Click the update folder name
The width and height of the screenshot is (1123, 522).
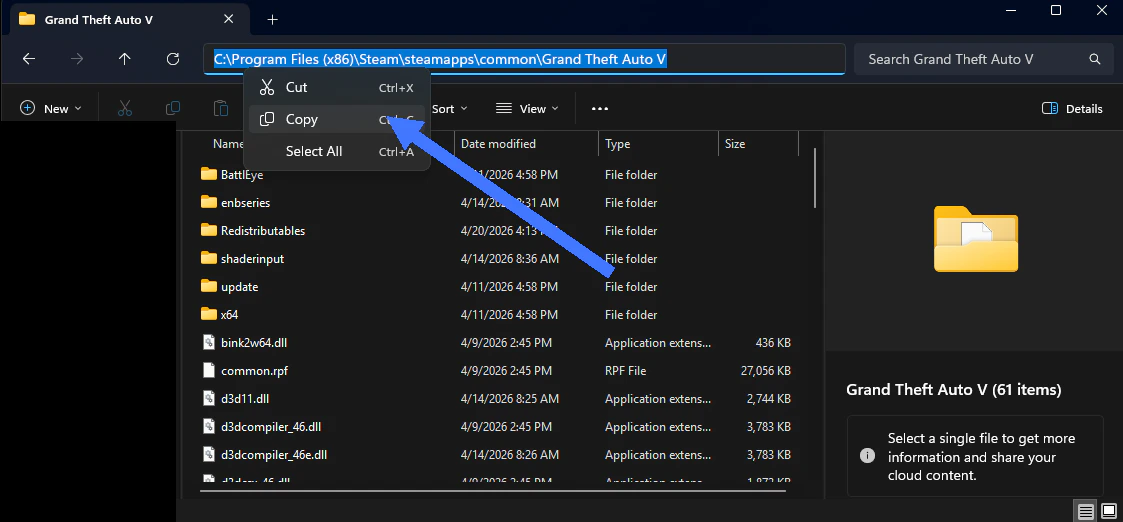(x=240, y=286)
